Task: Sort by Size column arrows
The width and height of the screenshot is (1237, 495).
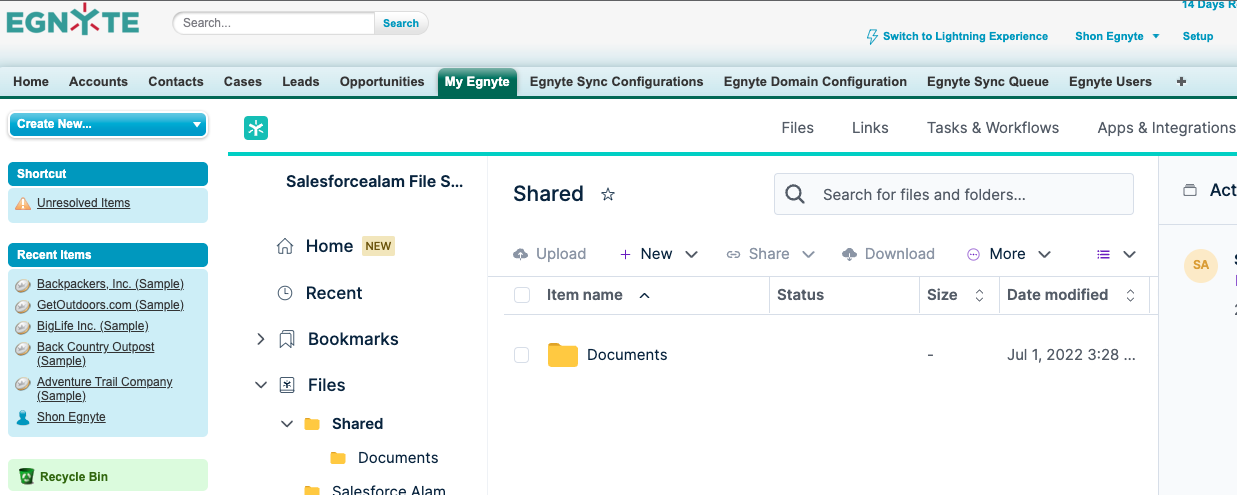Action: pos(980,295)
